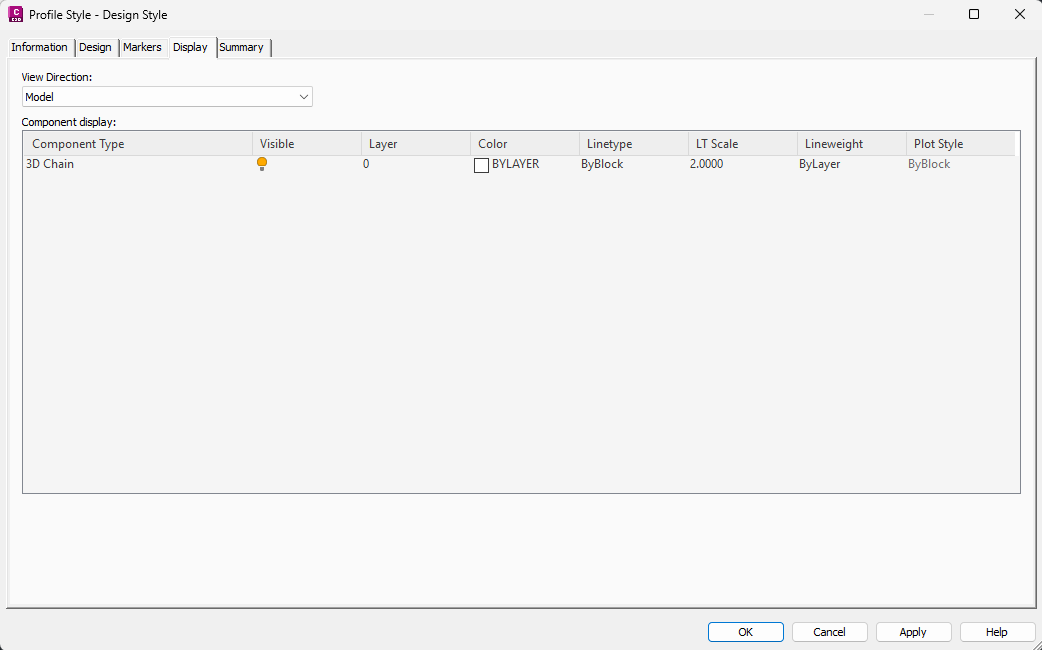Select the Display tab
The width and height of the screenshot is (1042, 650).
[190, 47]
